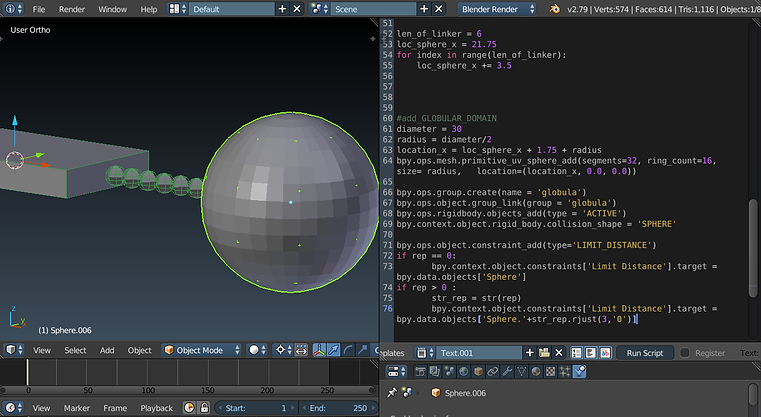Image resolution: width=761 pixels, height=417 pixels.
Task: Add a new scene with plus button
Action: [x=424, y=9]
